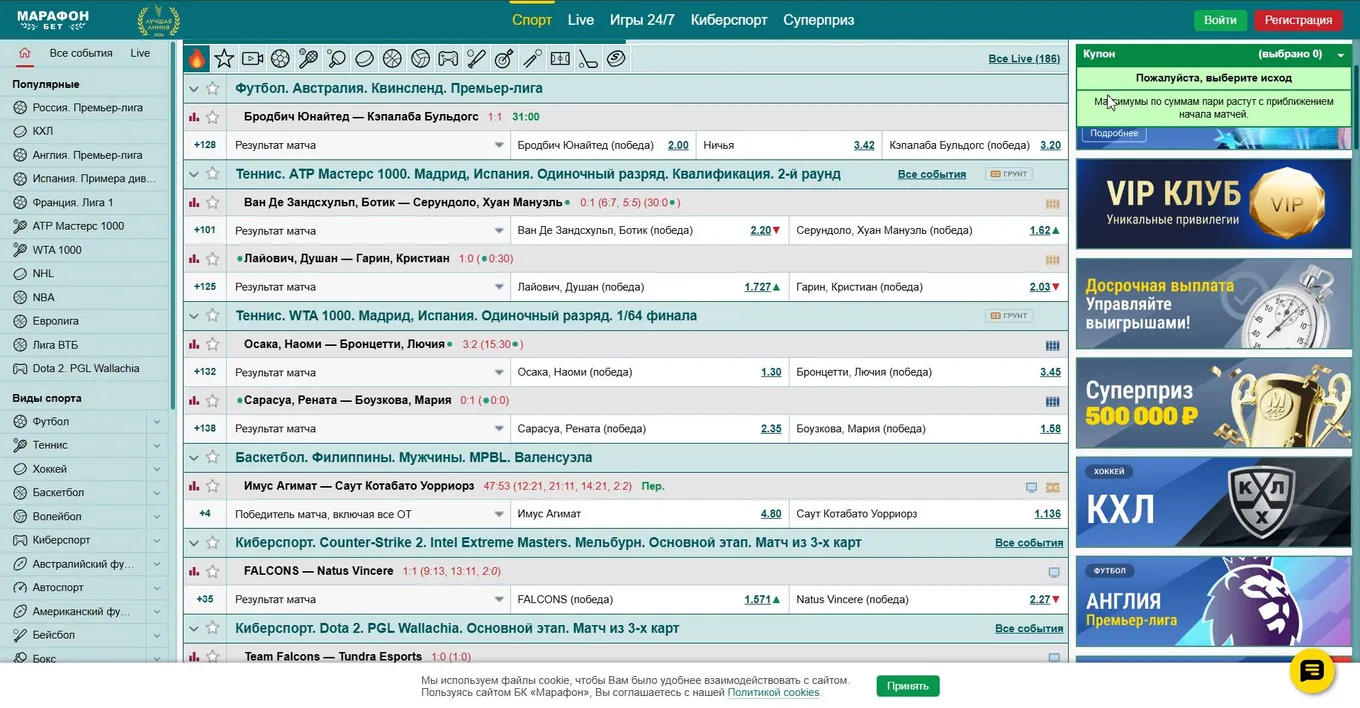
Task: Filter live events by football icon
Action: point(281,59)
